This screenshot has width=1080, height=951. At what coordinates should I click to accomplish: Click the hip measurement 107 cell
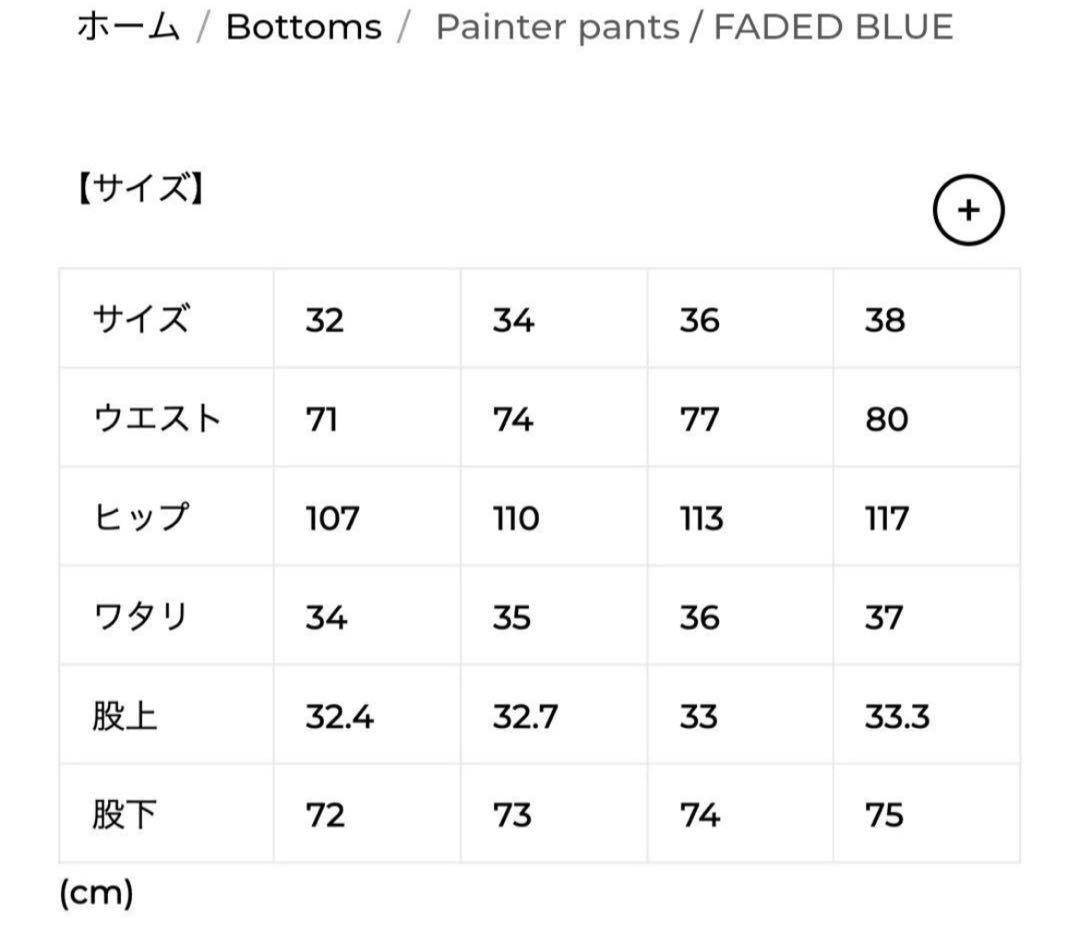pyautogui.click(x=330, y=516)
